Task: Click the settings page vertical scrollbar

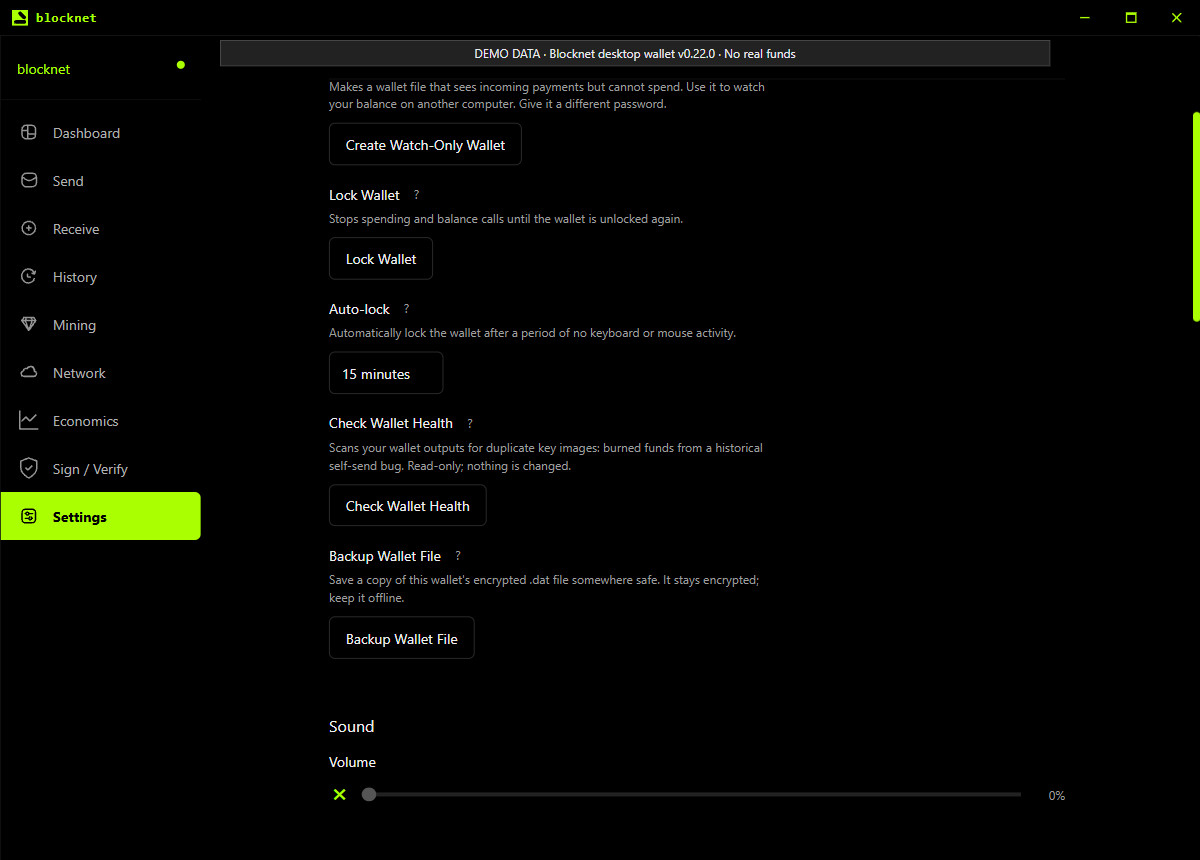Action: point(1196,216)
